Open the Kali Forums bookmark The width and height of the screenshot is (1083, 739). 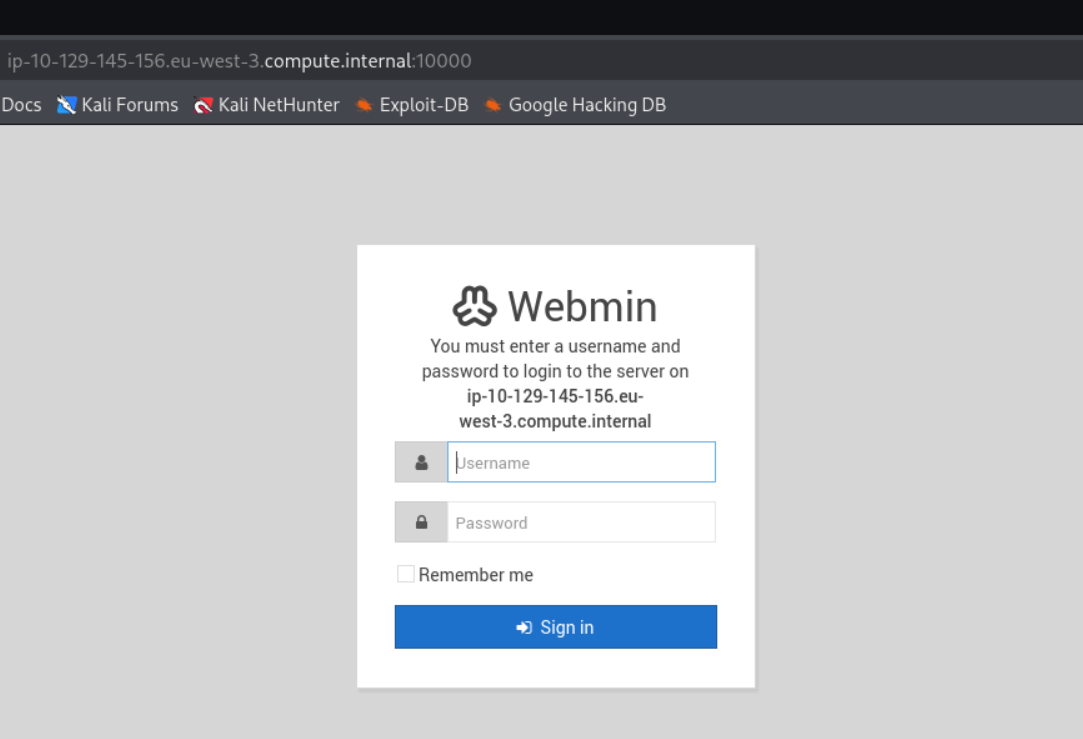coord(117,105)
